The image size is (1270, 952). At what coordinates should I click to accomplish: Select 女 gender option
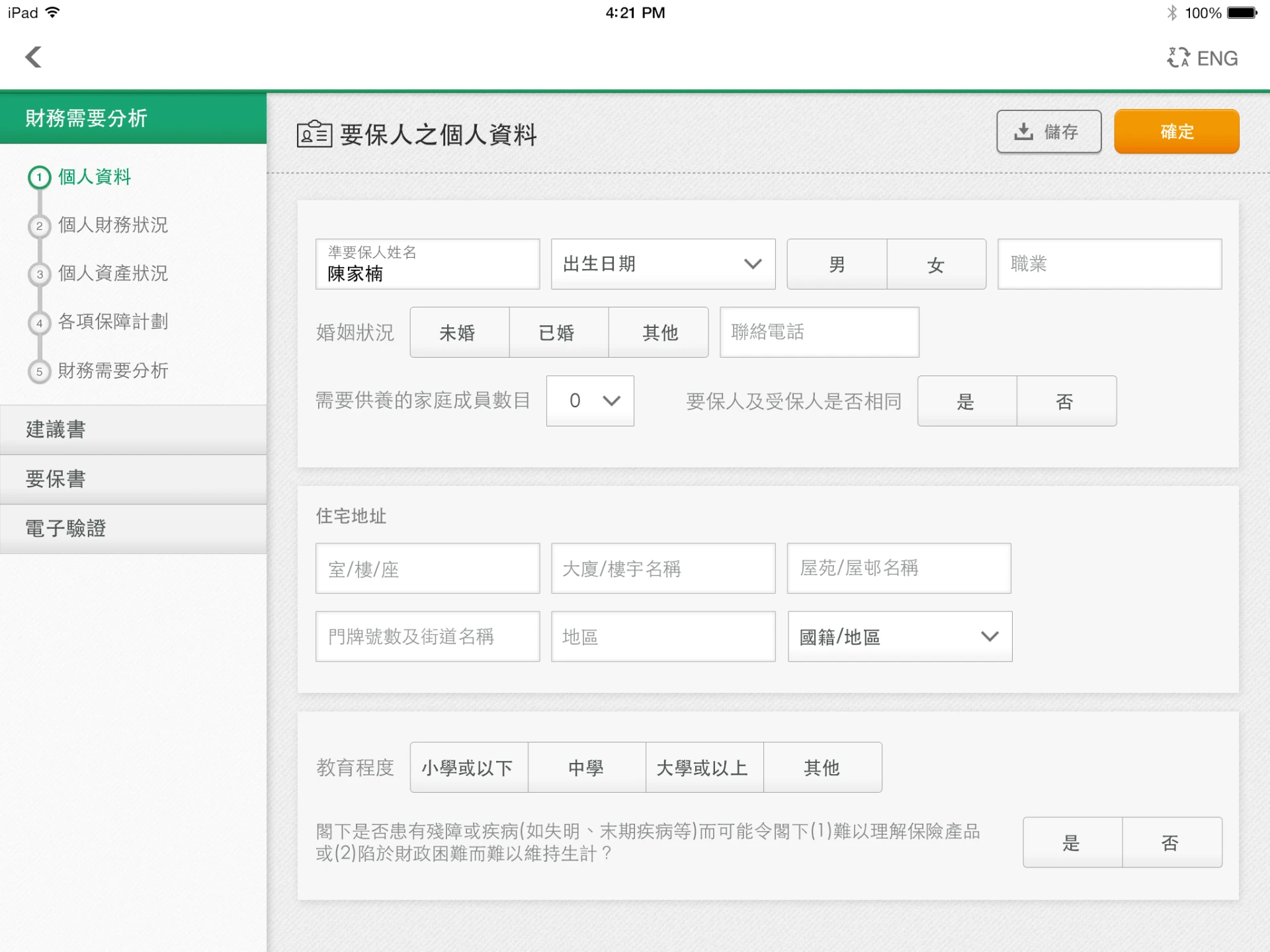(x=937, y=264)
